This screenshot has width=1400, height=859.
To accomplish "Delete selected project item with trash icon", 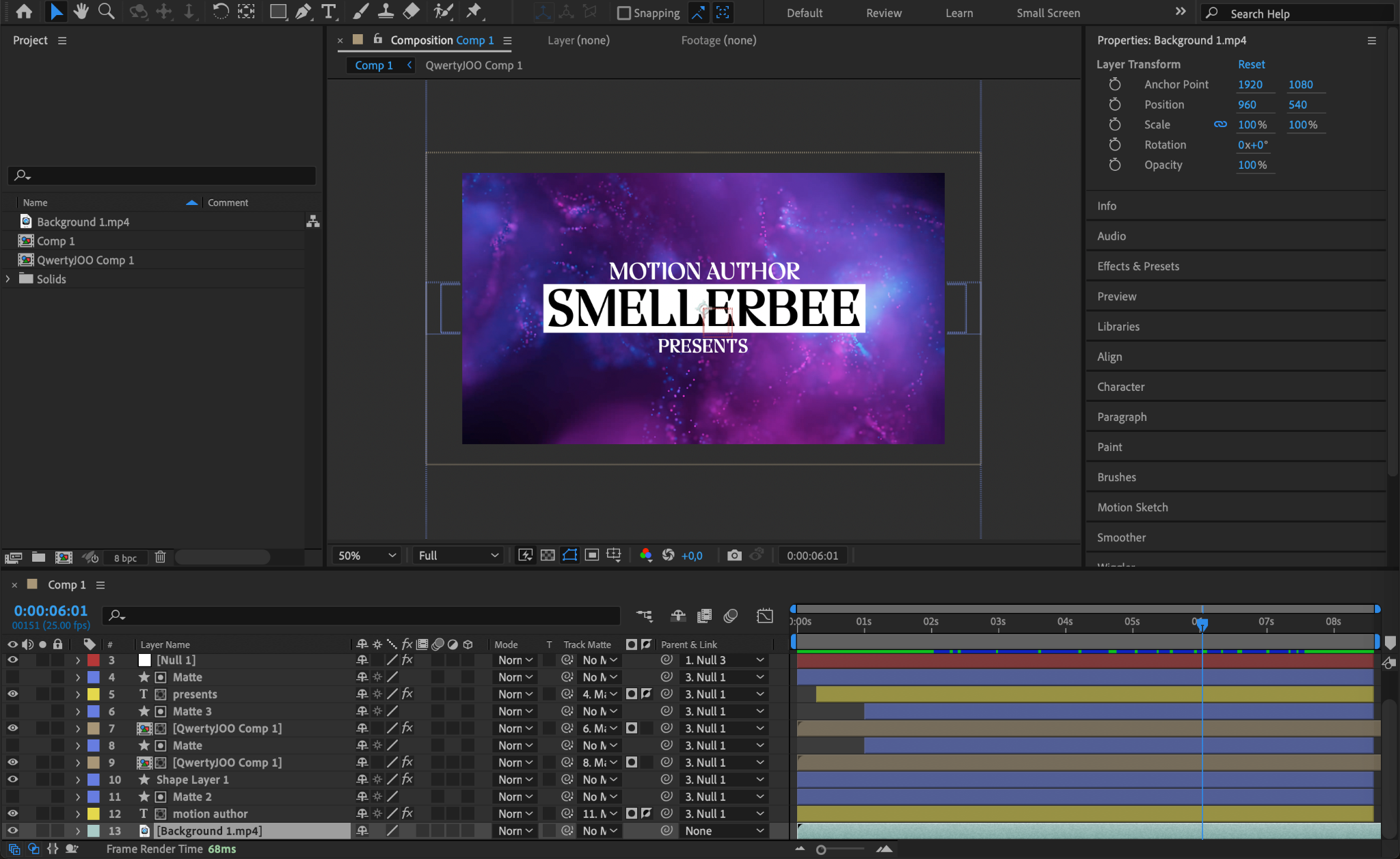I will [160, 557].
